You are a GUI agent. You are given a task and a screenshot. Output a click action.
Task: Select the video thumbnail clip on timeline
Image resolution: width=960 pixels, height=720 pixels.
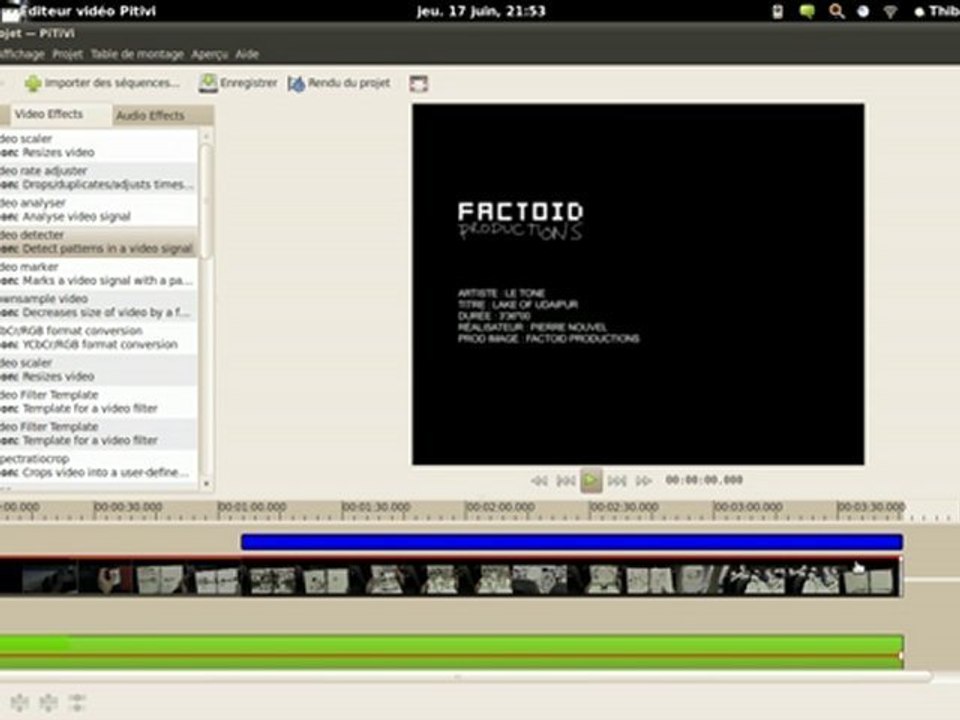451,578
